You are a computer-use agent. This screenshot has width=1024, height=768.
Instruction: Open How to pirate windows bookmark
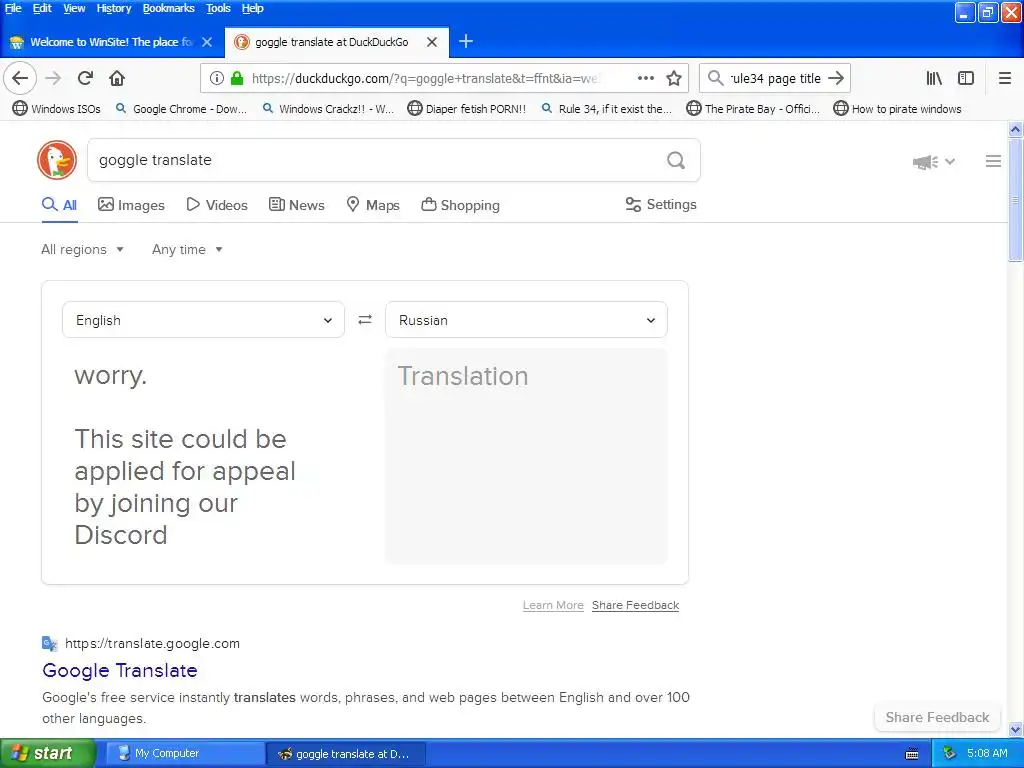tap(897, 109)
